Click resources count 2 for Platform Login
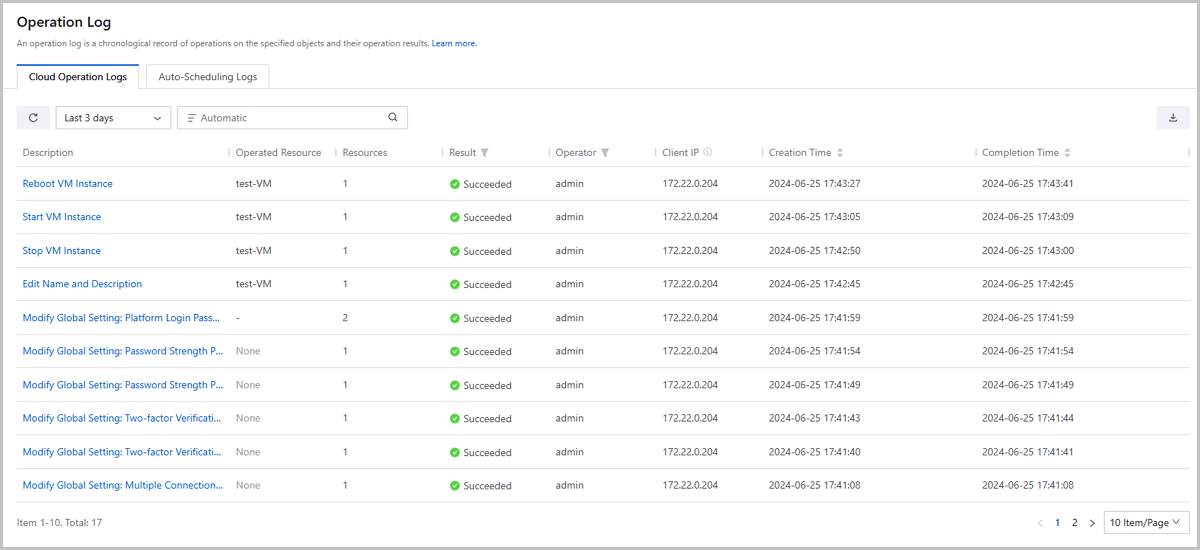The image size is (1200, 550). coord(345,318)
